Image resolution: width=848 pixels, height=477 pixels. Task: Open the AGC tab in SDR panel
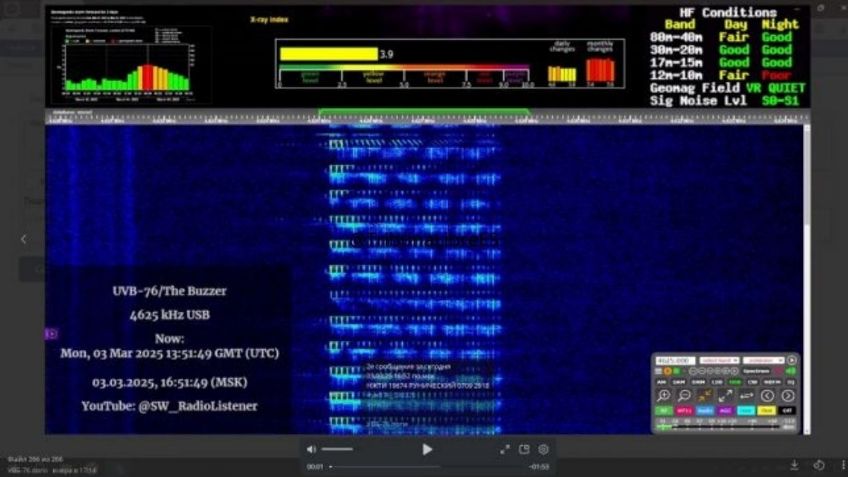[x=726, y=410]
